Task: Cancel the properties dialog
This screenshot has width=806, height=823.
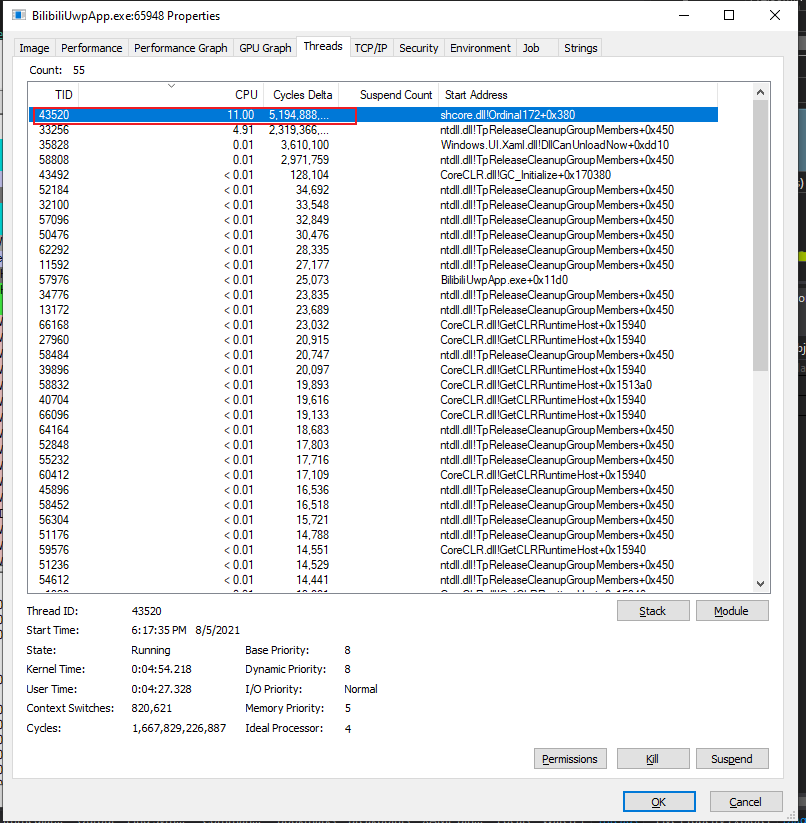Action: (746, 801)
